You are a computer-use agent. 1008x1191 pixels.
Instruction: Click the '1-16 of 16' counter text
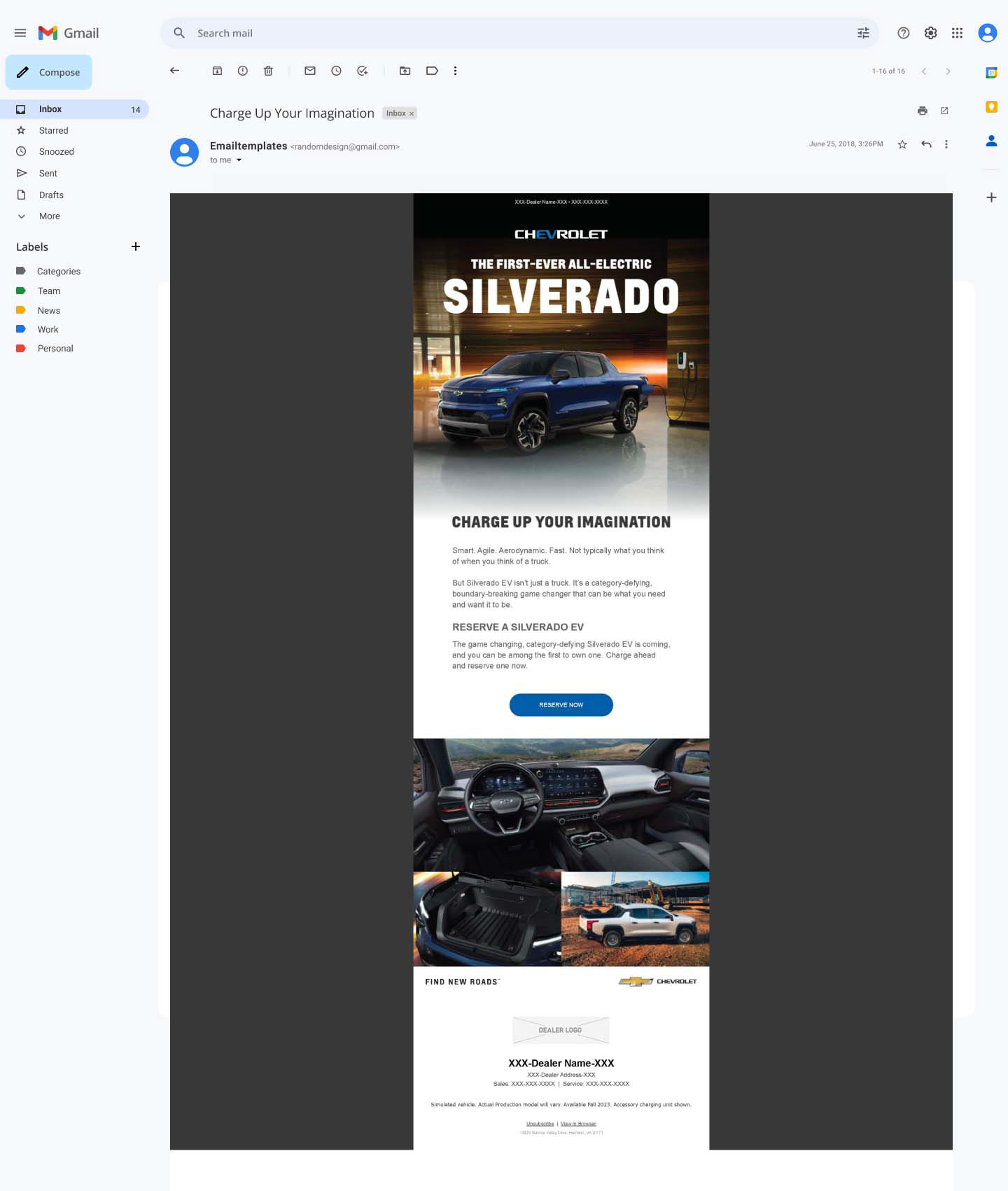(888, 71)
